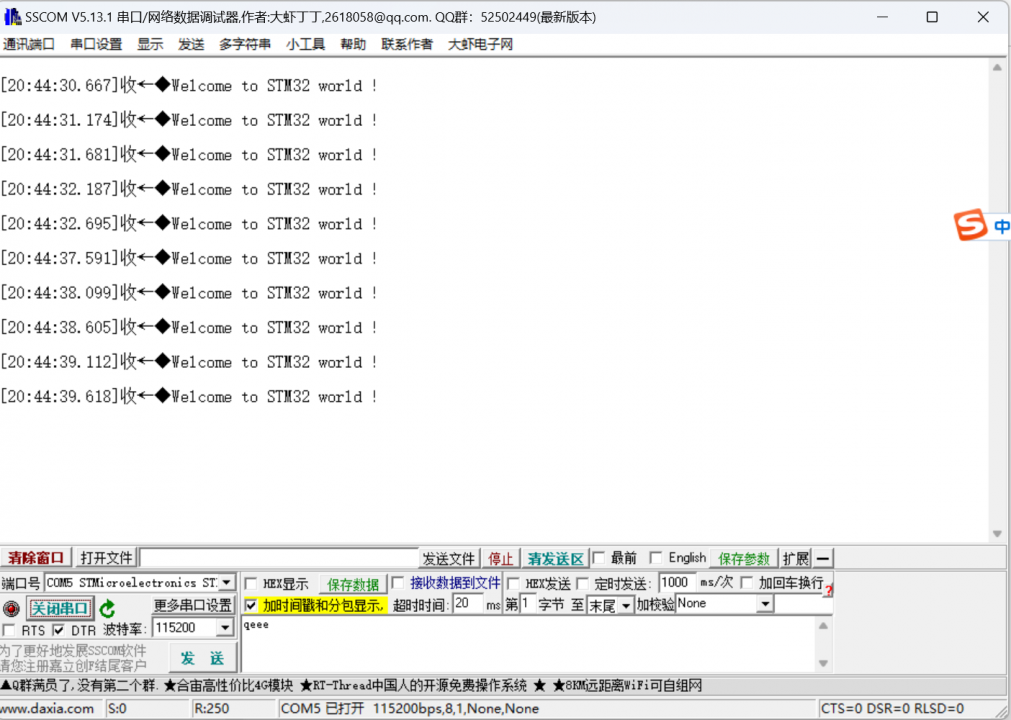1011x720 pixels.
Task: Disable 加时间戳和分包显示 option
Action: tap(250, 607)
